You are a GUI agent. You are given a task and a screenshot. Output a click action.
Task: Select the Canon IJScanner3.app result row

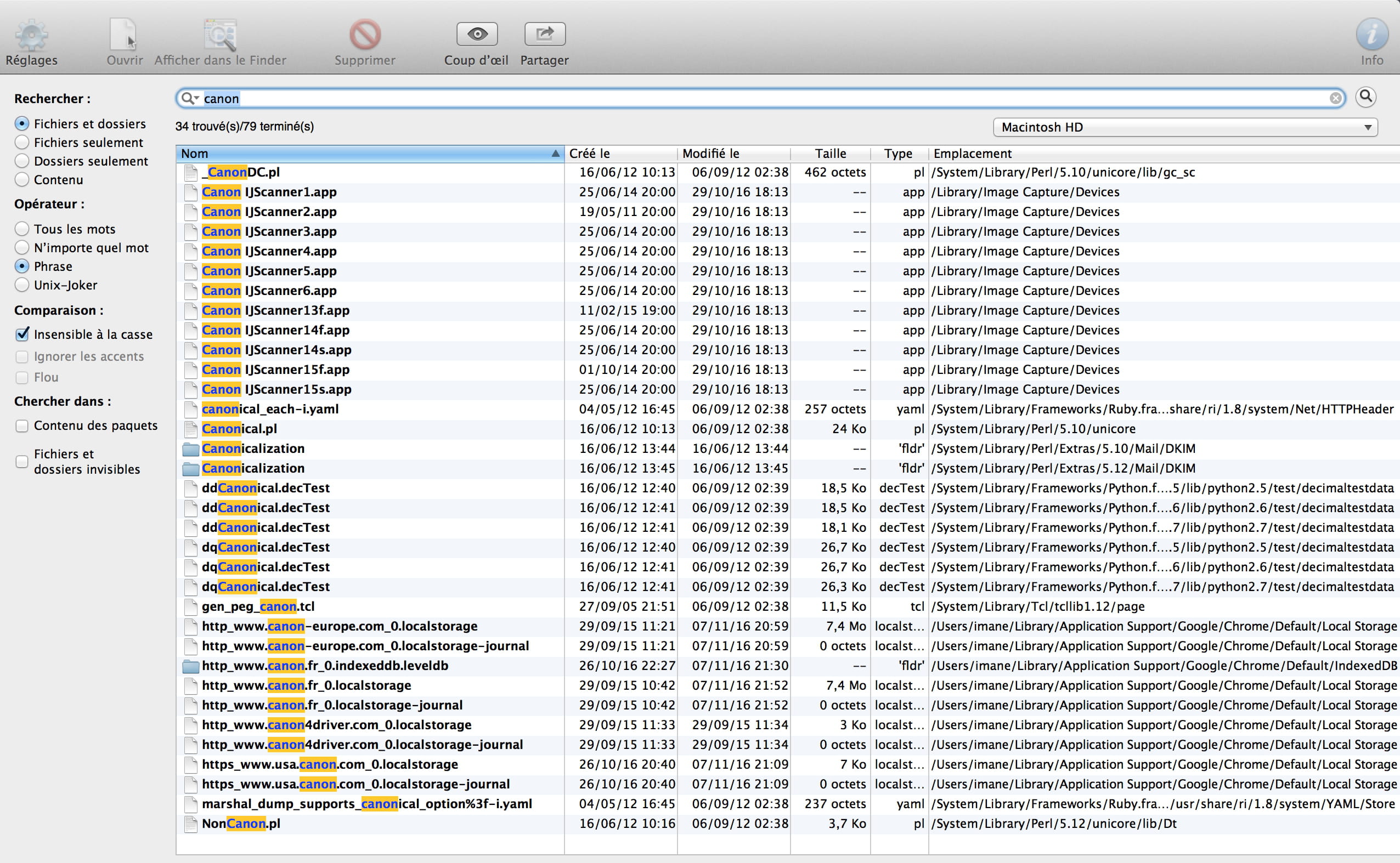(x=269, y=232)
